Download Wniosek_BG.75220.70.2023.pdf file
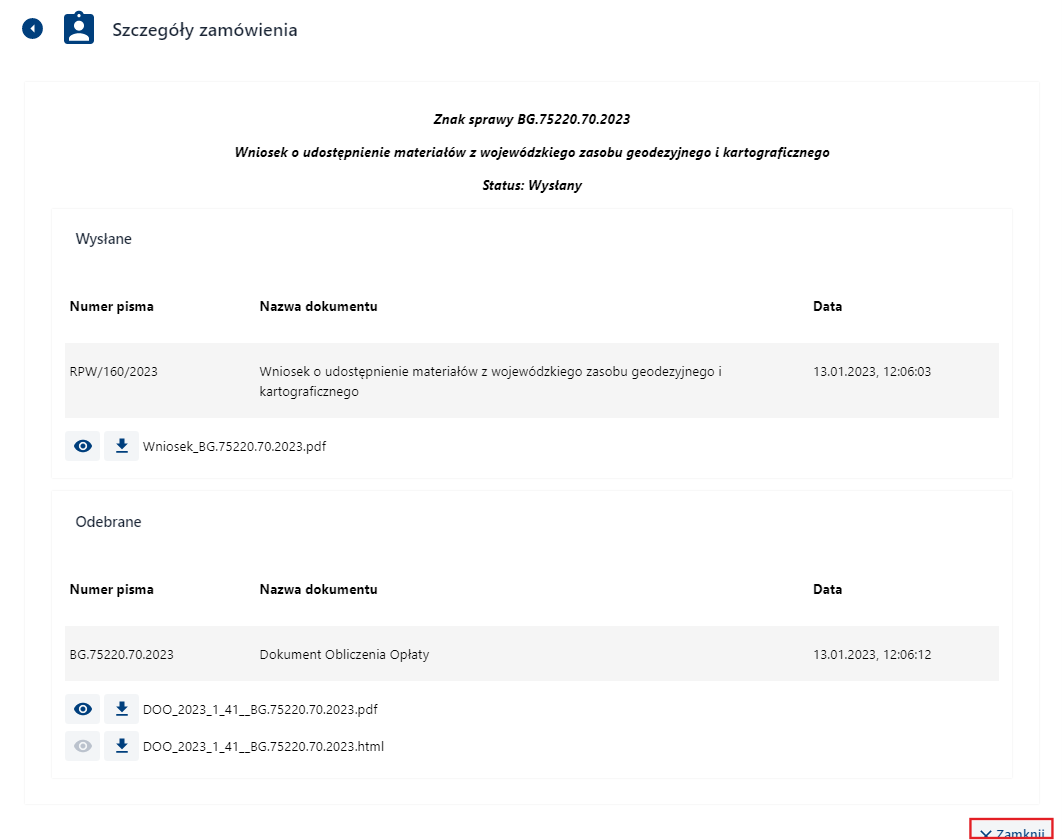1062x840 pixels. click(121, 446)
